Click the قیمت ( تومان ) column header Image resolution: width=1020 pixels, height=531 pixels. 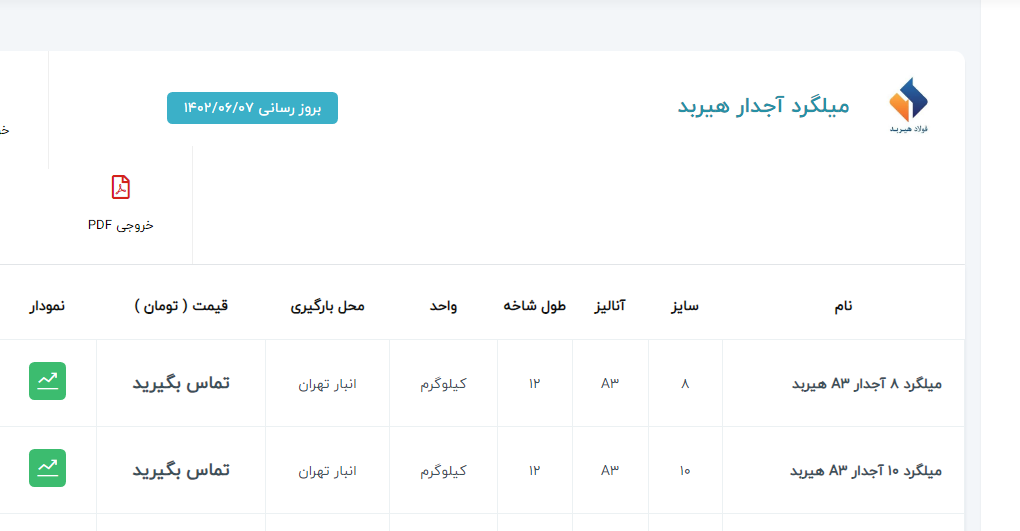click(181, 306)
